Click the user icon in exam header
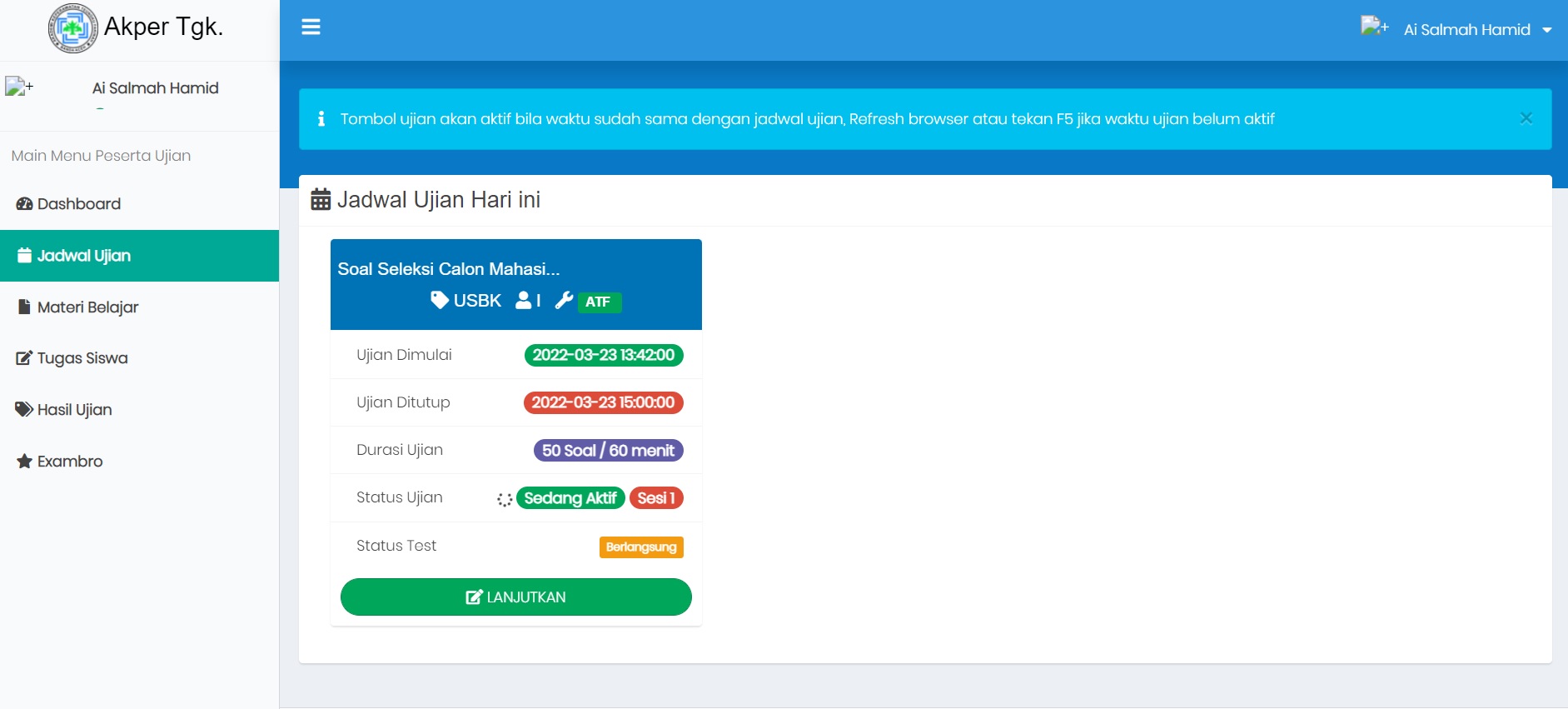This screenshot has height=709, width=1568. point(524,300)
